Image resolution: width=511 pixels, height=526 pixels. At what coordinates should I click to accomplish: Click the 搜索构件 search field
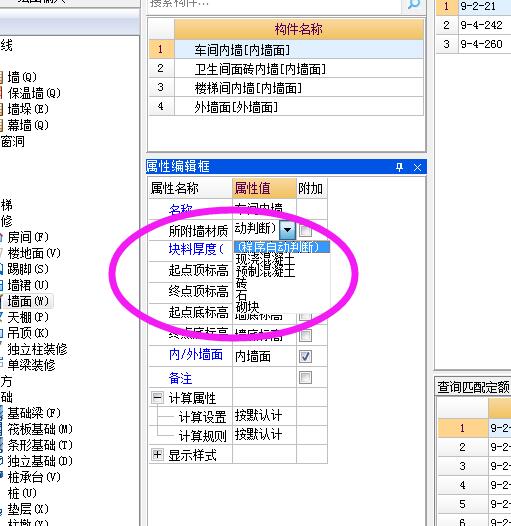point(275,5)
